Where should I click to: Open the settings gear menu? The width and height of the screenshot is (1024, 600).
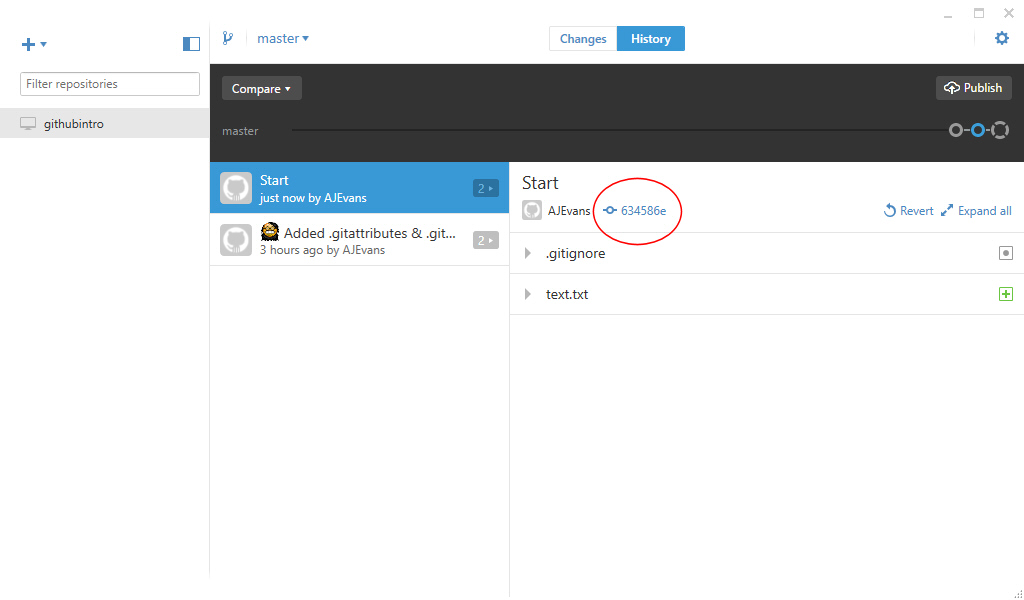click(1001, 38)
